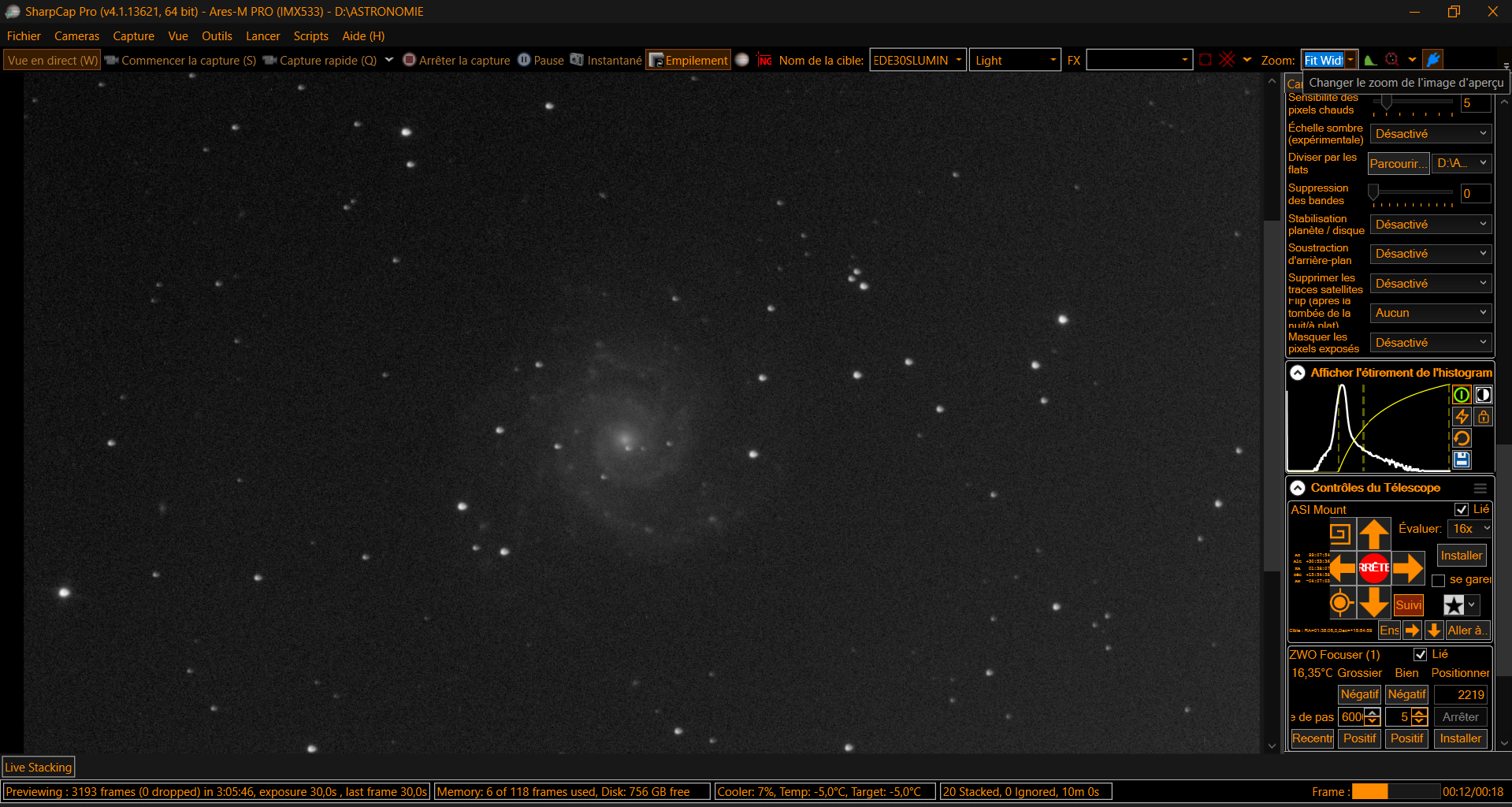Viewport: 1512px width, 807px height.
Task: Click Parcourir to browse for flats
Action: (x=1399, y=164)
